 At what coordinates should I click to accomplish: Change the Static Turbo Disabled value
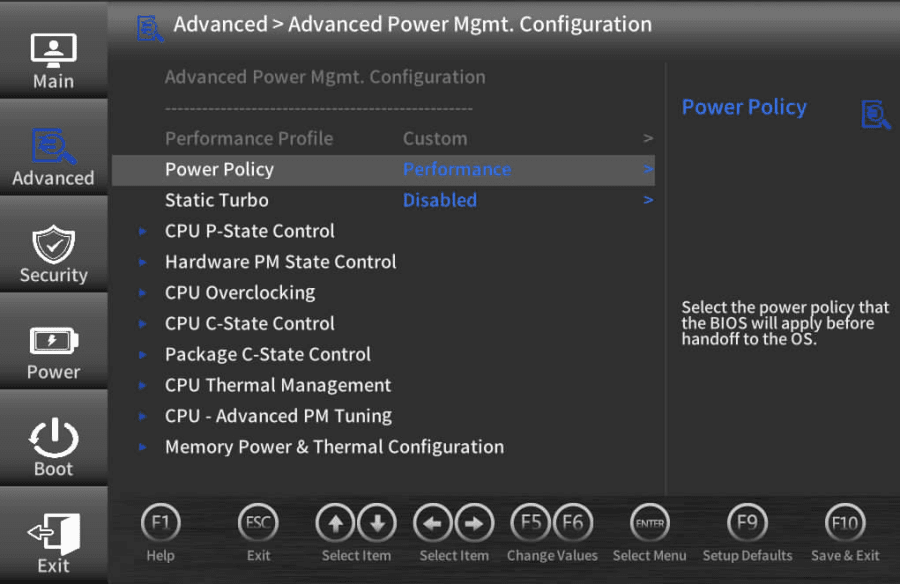440,200
